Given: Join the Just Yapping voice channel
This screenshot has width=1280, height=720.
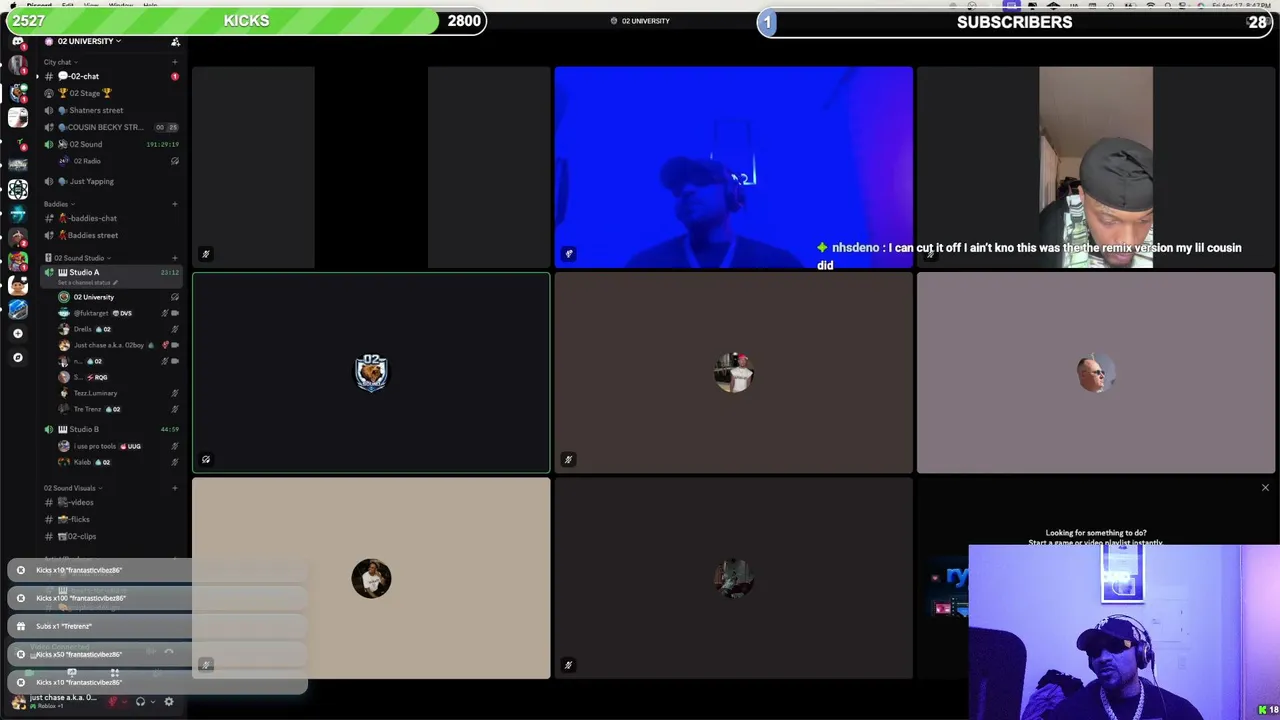Looking at the screenshot, I should coord(111,181).
